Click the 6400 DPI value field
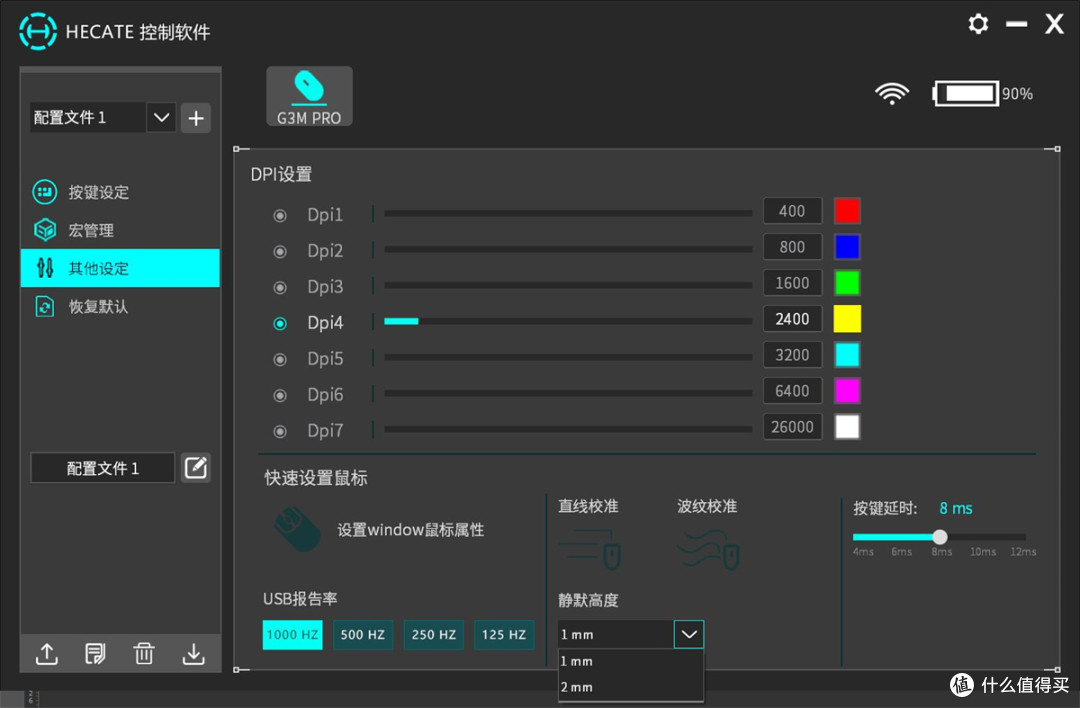 (x=792, y=391)
